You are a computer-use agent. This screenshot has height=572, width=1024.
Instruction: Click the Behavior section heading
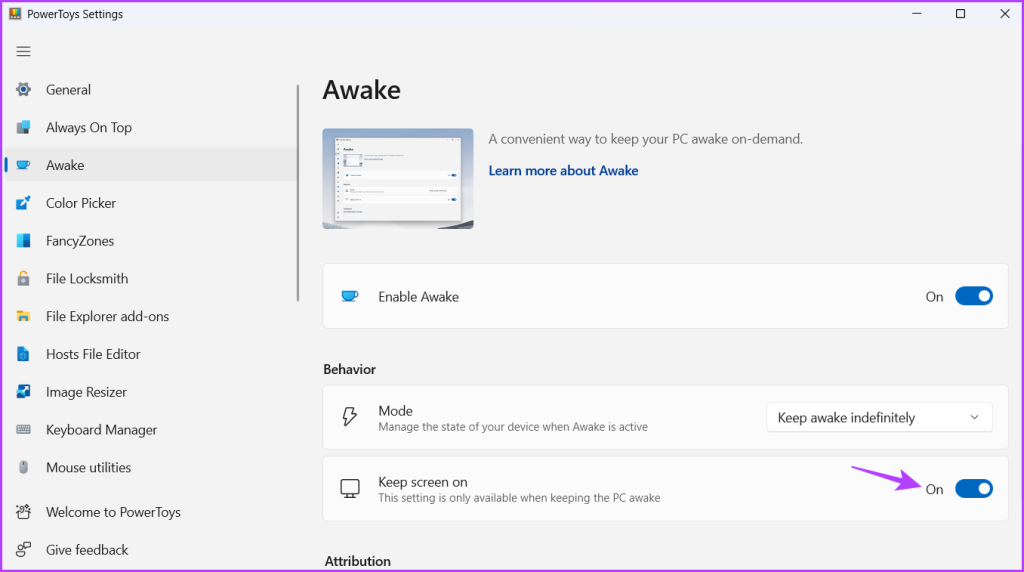click(x=349, y=370)
